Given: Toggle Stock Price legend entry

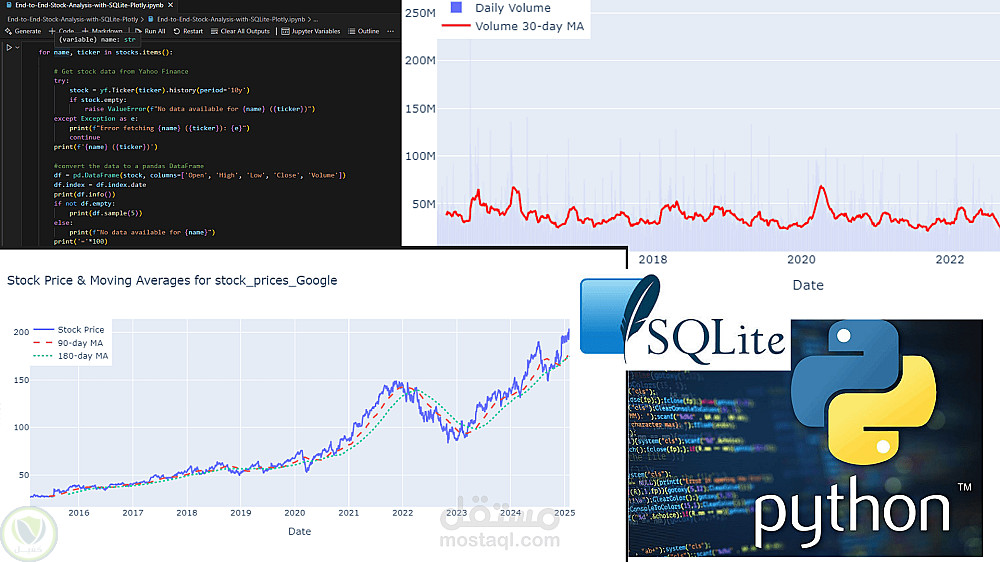Looking at the screenshot, I should point(69,330).
